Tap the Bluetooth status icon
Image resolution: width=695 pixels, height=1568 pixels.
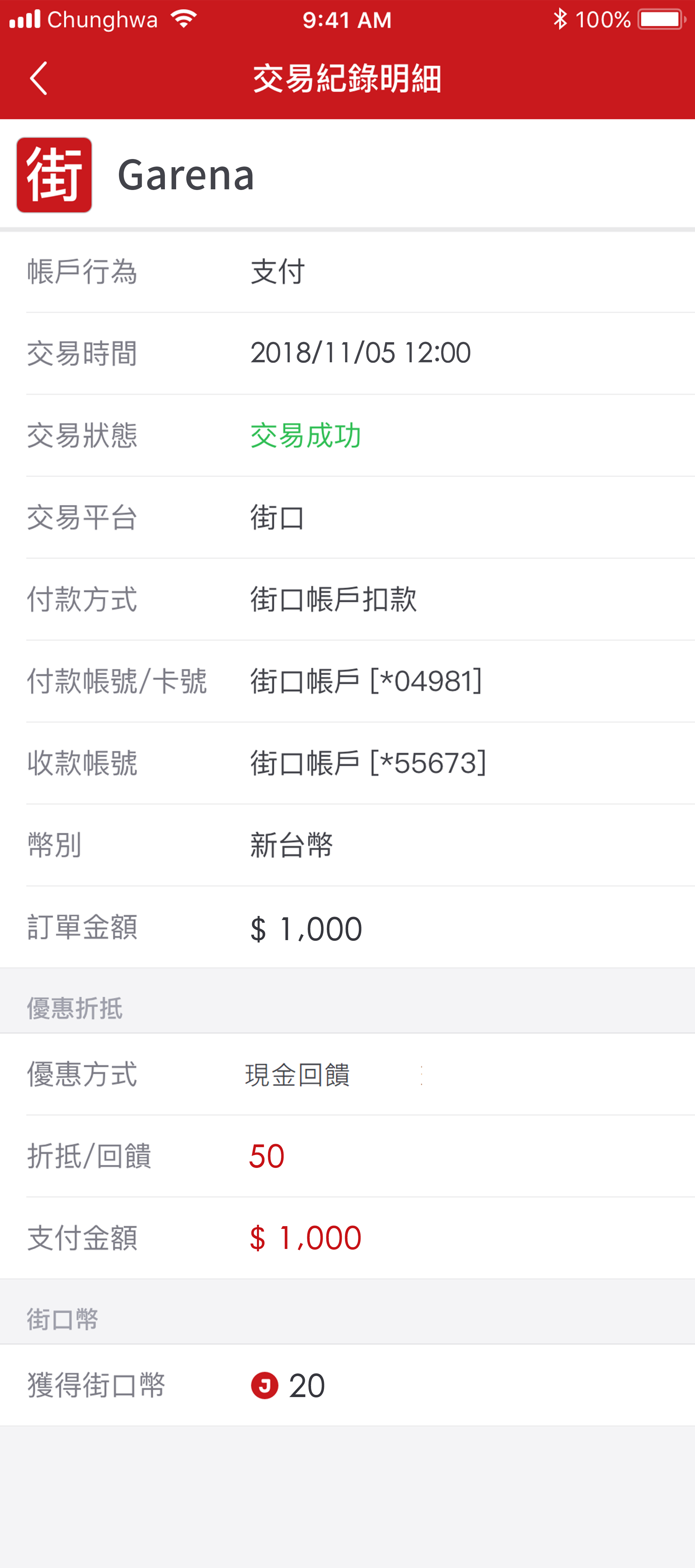(x=559, y=19)
